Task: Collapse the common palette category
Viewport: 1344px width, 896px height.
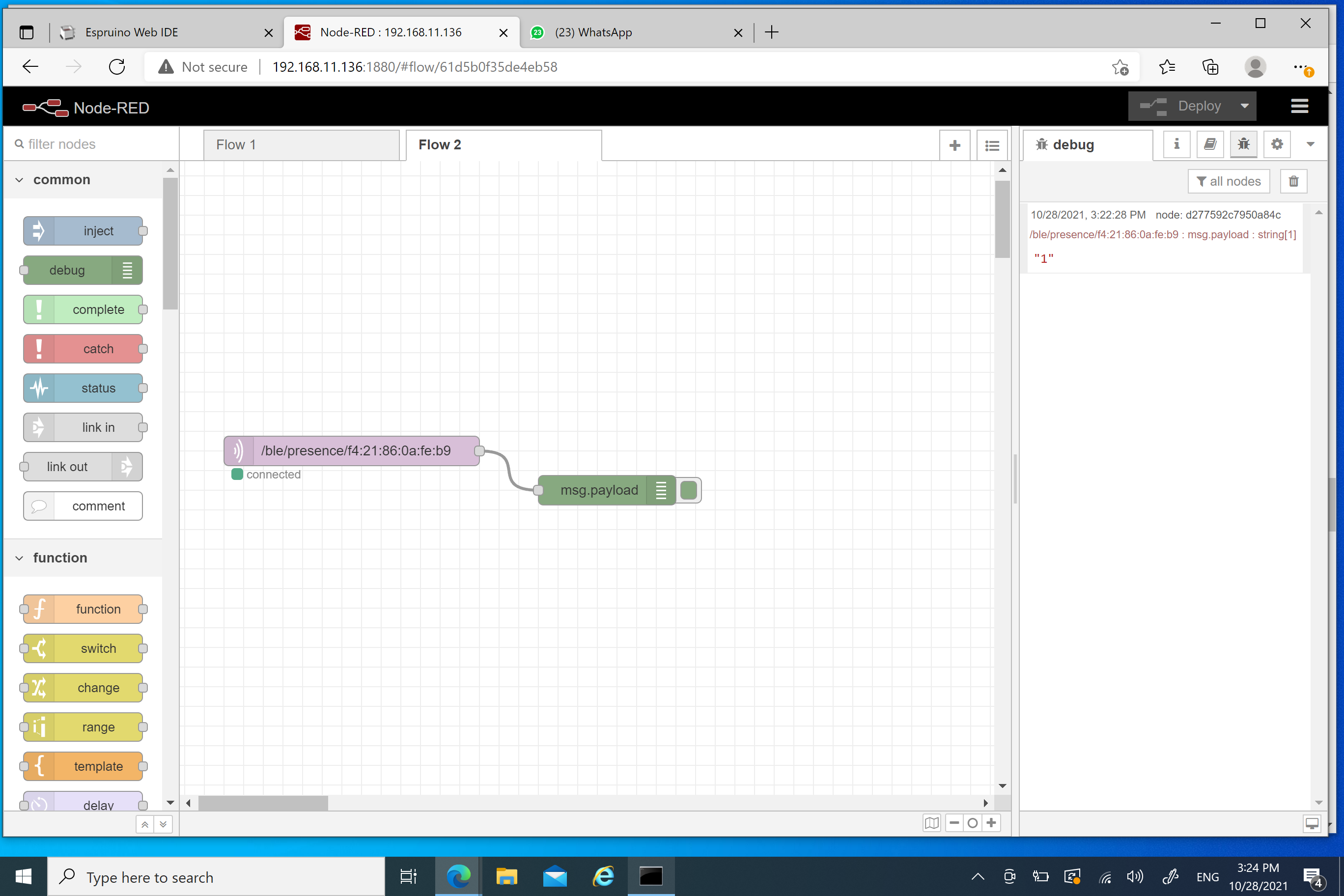Action: [x=84, y=180]
